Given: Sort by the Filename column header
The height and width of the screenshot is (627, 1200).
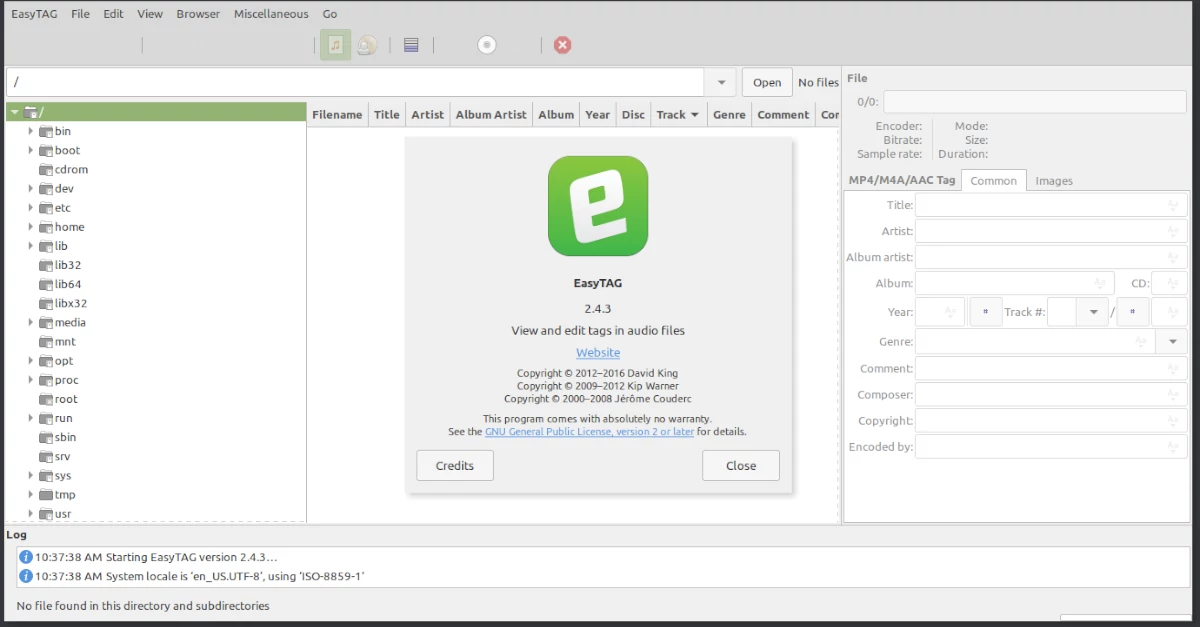Looking at the screenshot, I should 337,114.
